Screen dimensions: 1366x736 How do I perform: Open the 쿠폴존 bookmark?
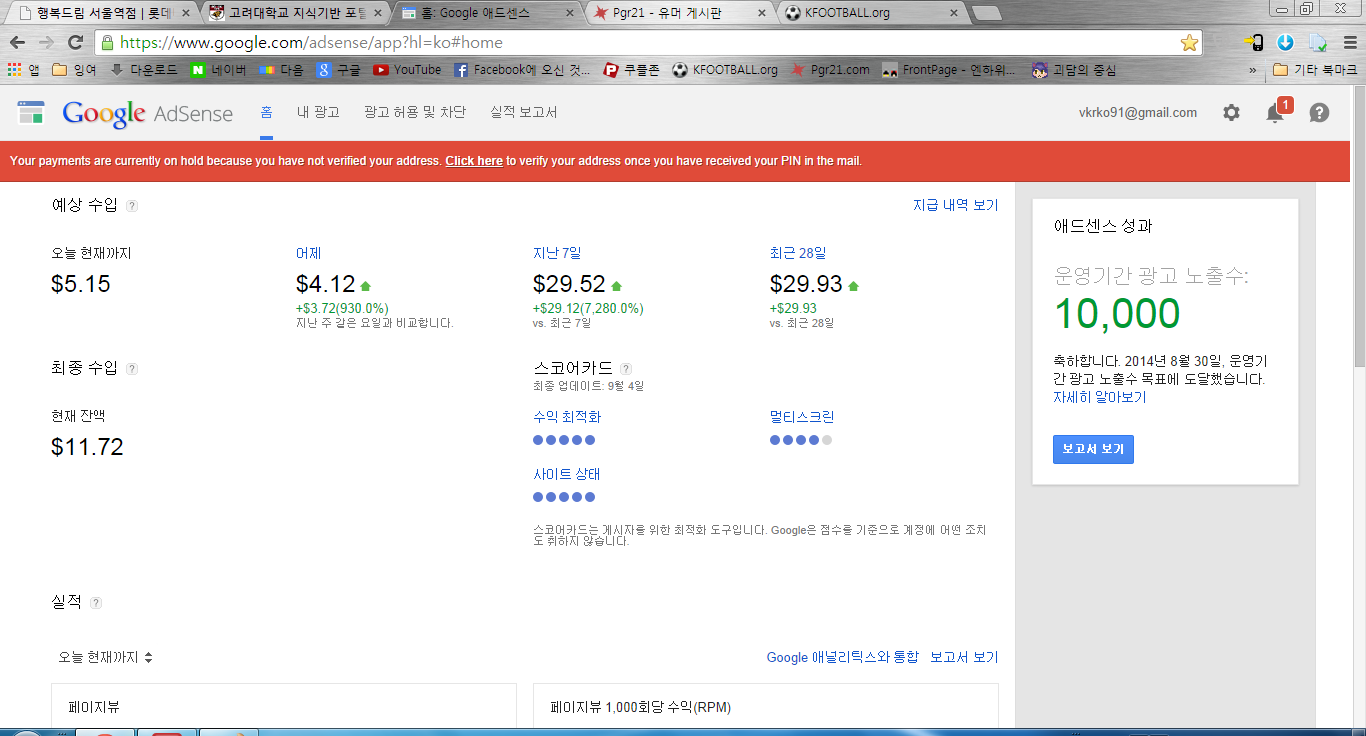click(631, 70)
